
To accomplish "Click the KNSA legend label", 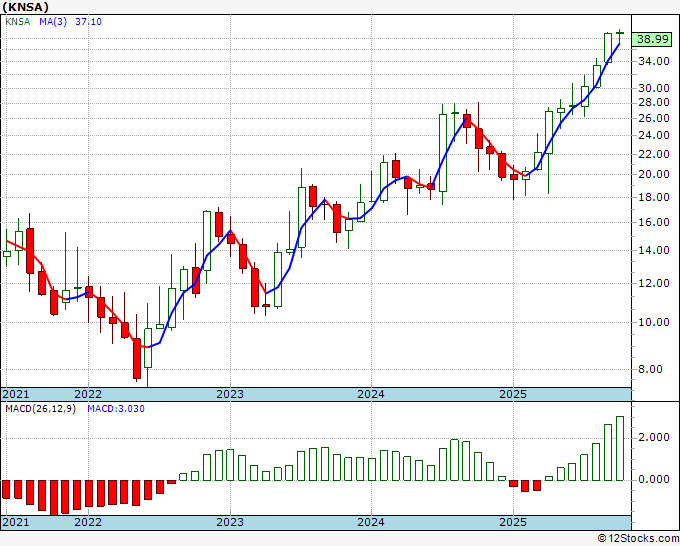I will coord(17,22).
